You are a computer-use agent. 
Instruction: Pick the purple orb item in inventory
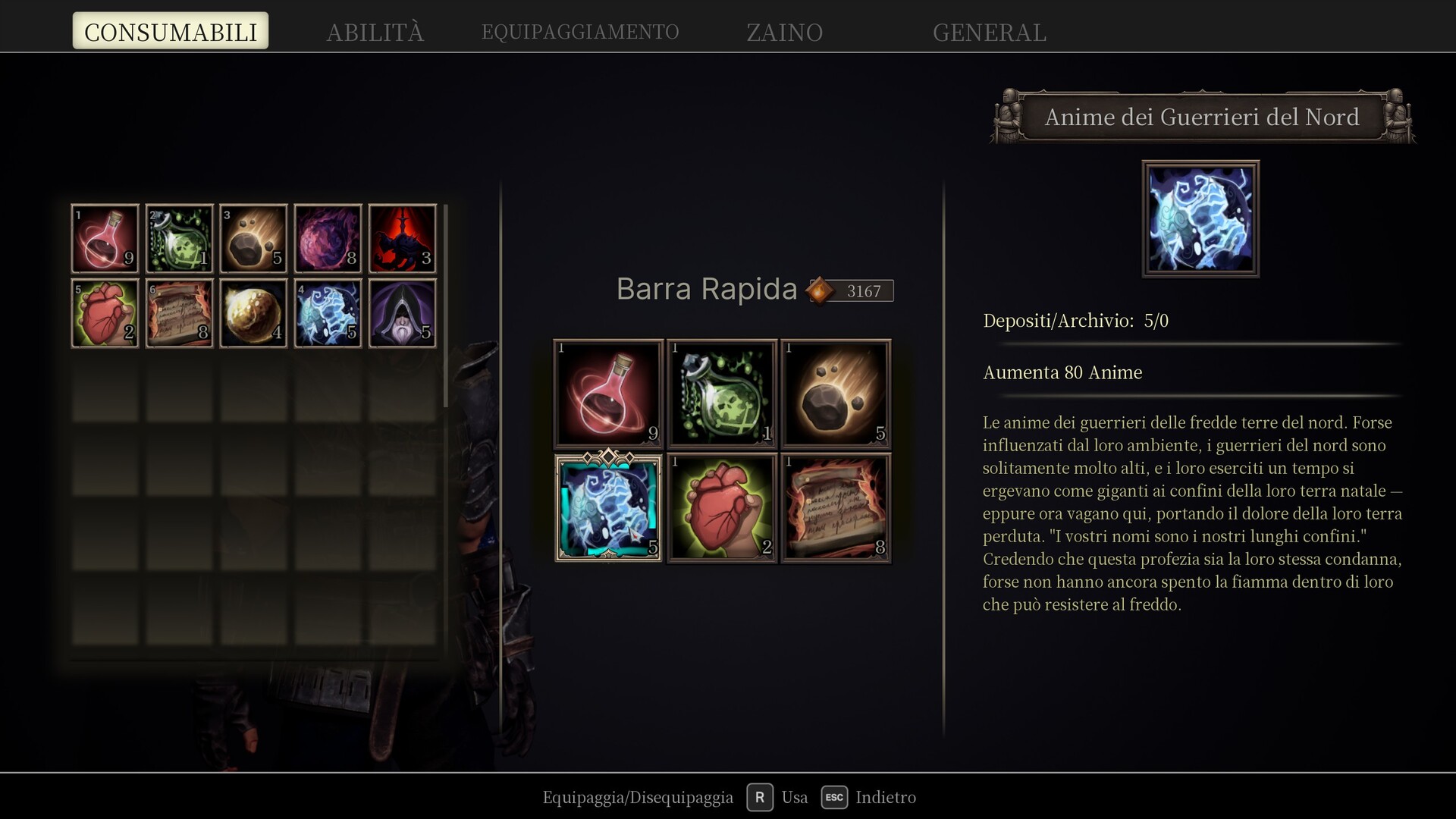328,238
